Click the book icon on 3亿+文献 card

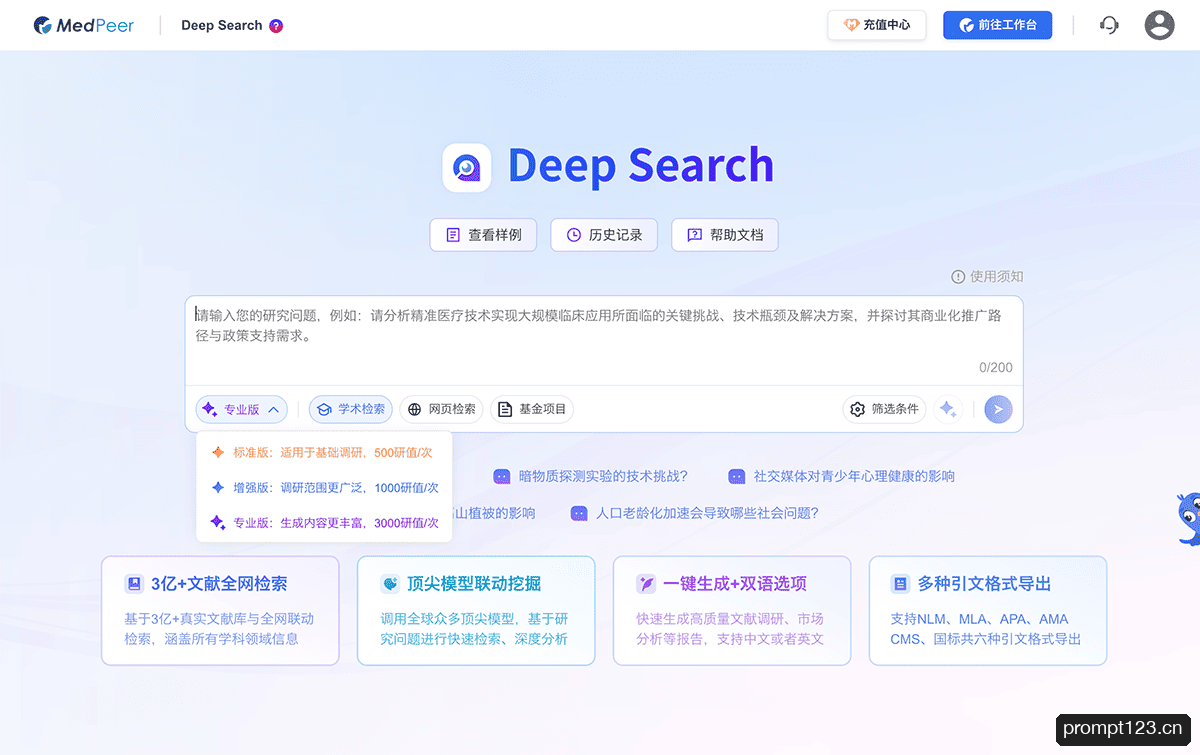click(x=134, y=584)
